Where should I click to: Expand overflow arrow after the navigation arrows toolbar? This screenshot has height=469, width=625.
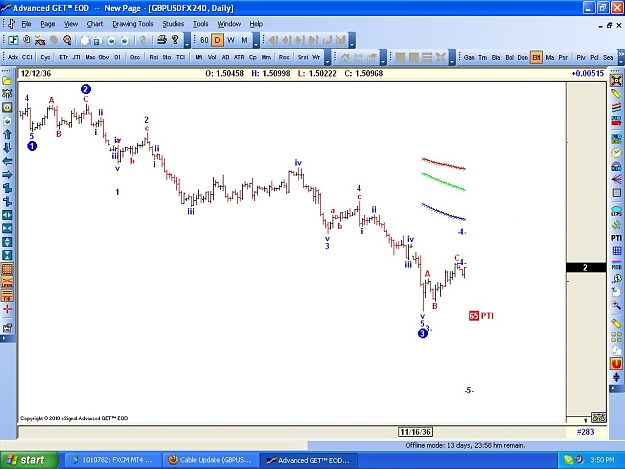[352, 40]
